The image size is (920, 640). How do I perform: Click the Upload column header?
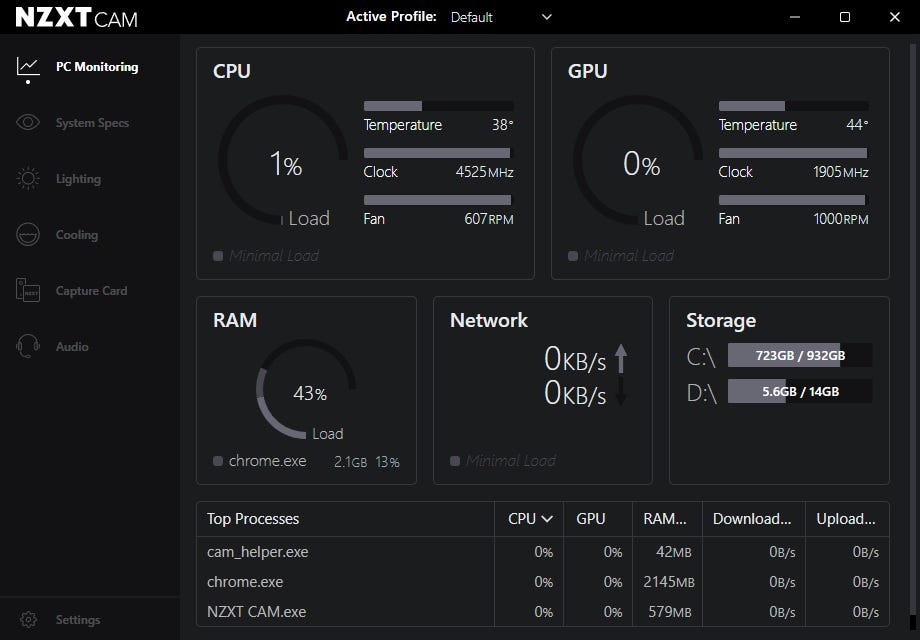pos(846,519)
